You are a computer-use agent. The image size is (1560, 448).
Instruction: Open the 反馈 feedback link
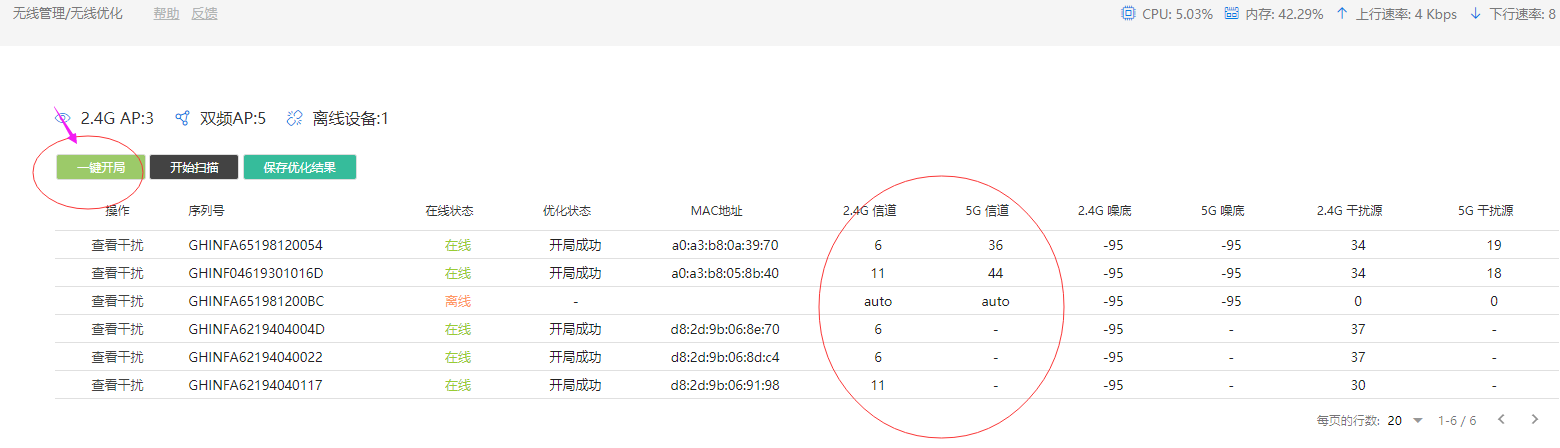pos(204,14)
